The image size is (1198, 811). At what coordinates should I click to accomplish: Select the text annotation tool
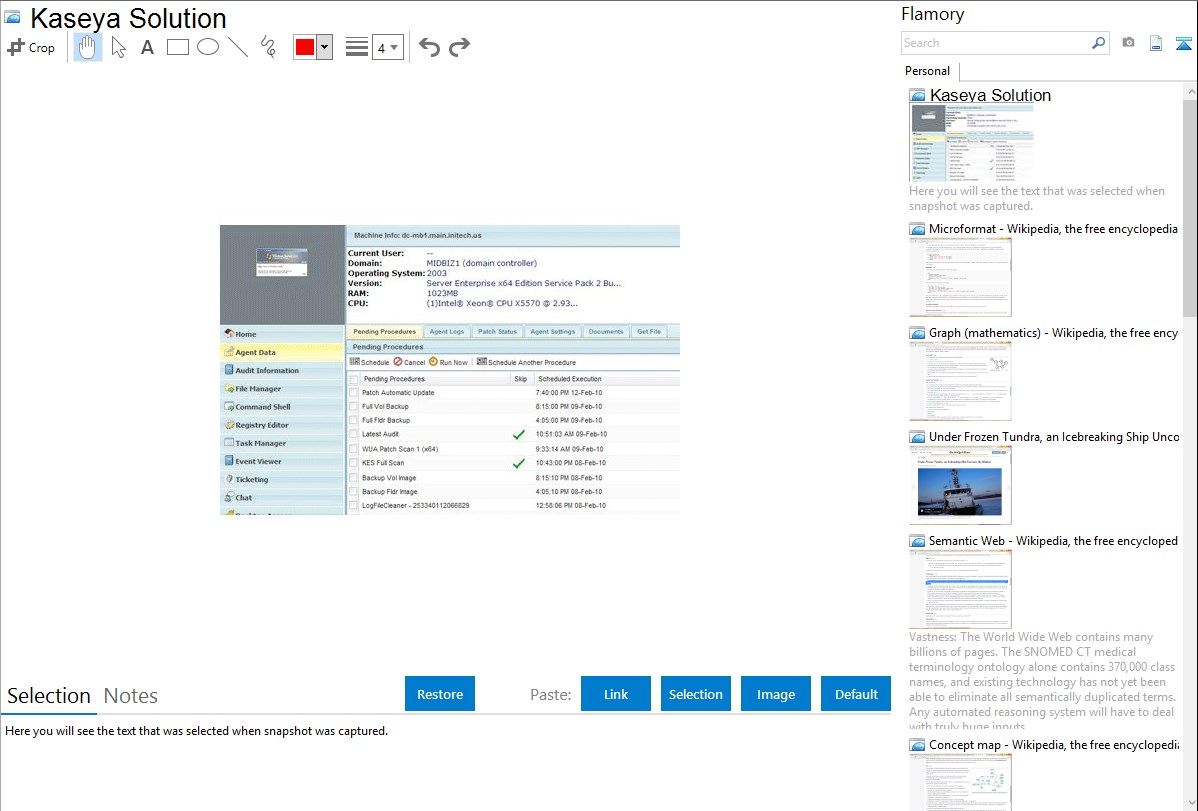pos(147,47)
